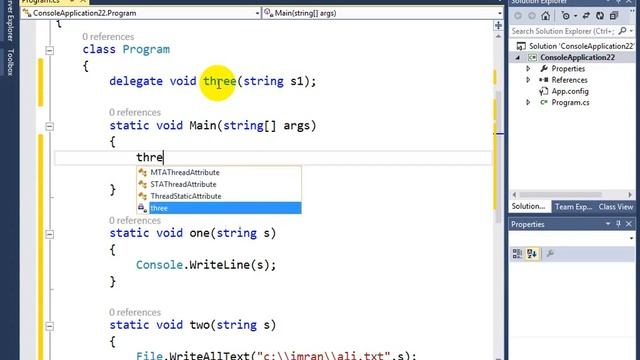This screenshot has height=360, width=640.
Task: Open Pending Changes Filter in Solution Explorer
Action: (566, 16)
